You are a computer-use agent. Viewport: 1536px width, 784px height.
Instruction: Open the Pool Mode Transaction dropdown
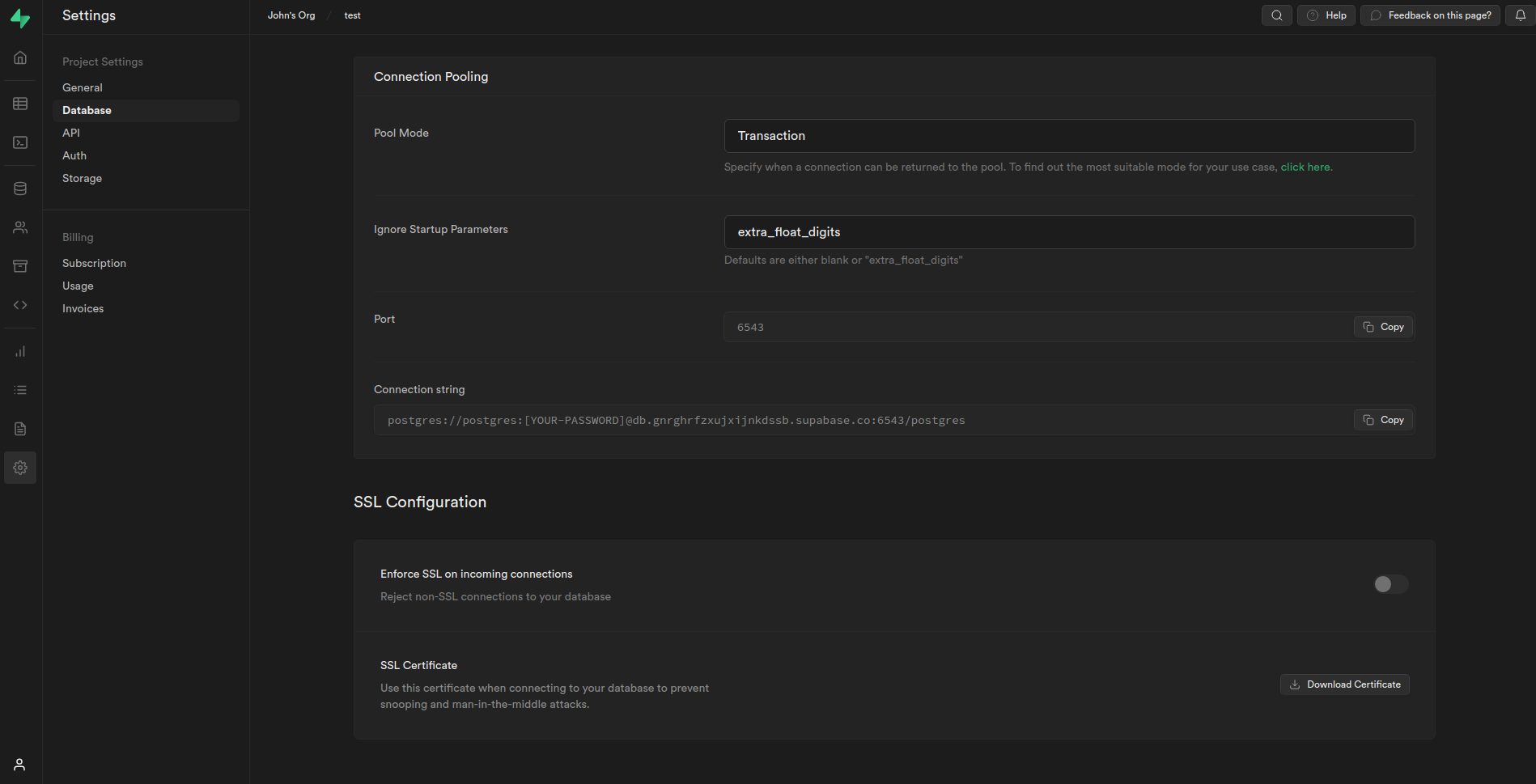point(1069,136)
